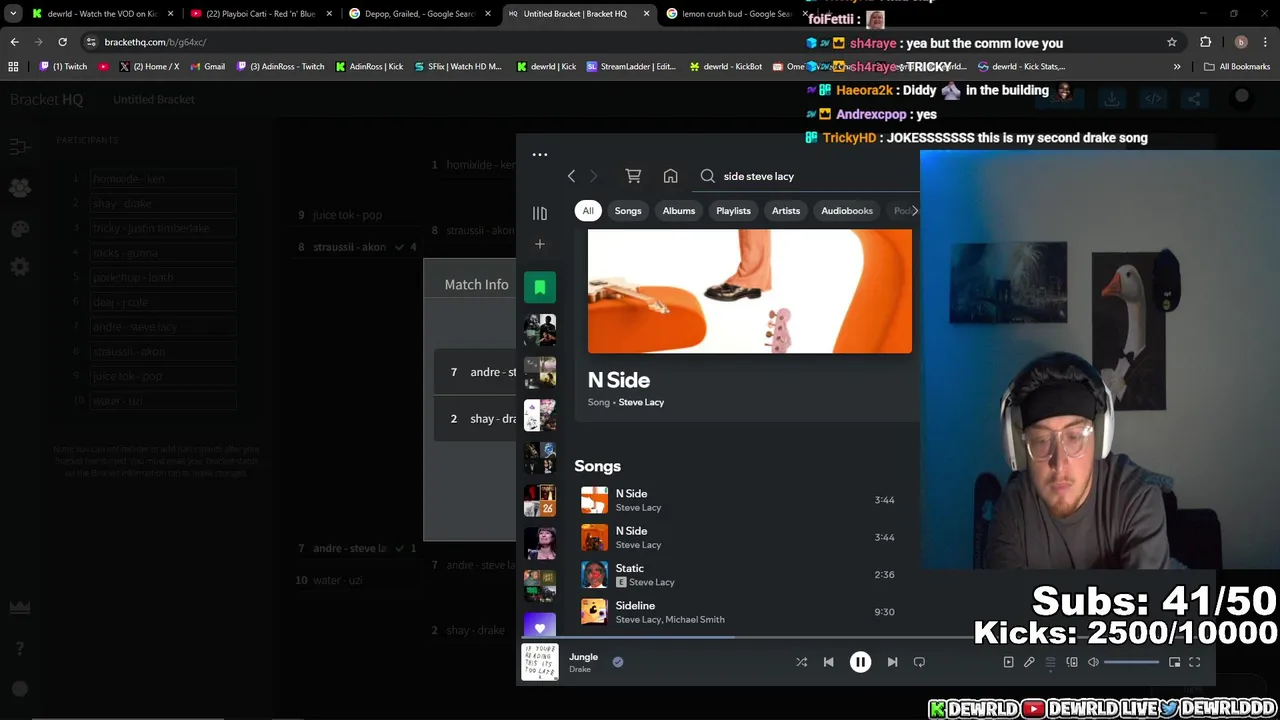This screenshot has height=720, width=1280.
Task: Go back in the music app
Action: click(x=571, y=176)
